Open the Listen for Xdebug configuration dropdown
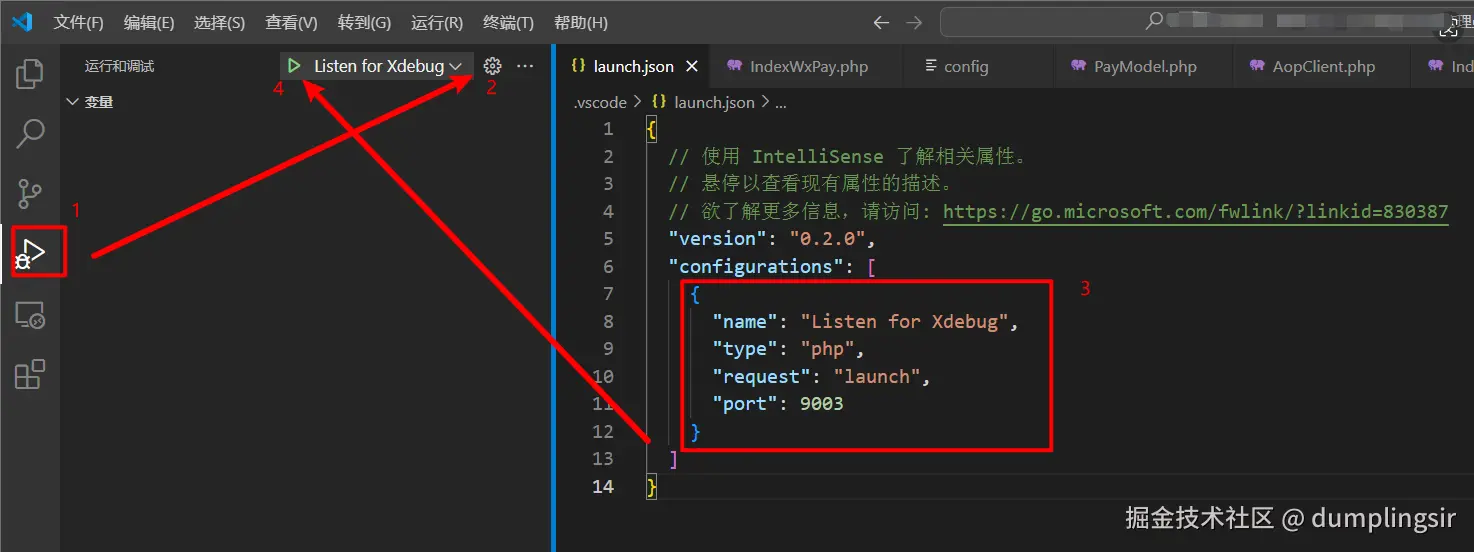 click(x=388, y=66)
